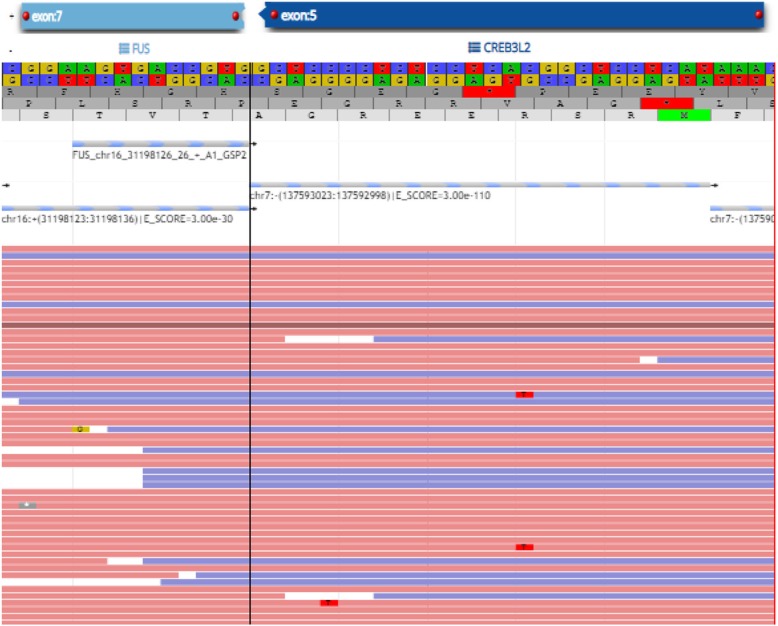The width and height of the screenshot is (778, 626).
Task: Click the list icon beside FUS
Action: pos(125,47)
